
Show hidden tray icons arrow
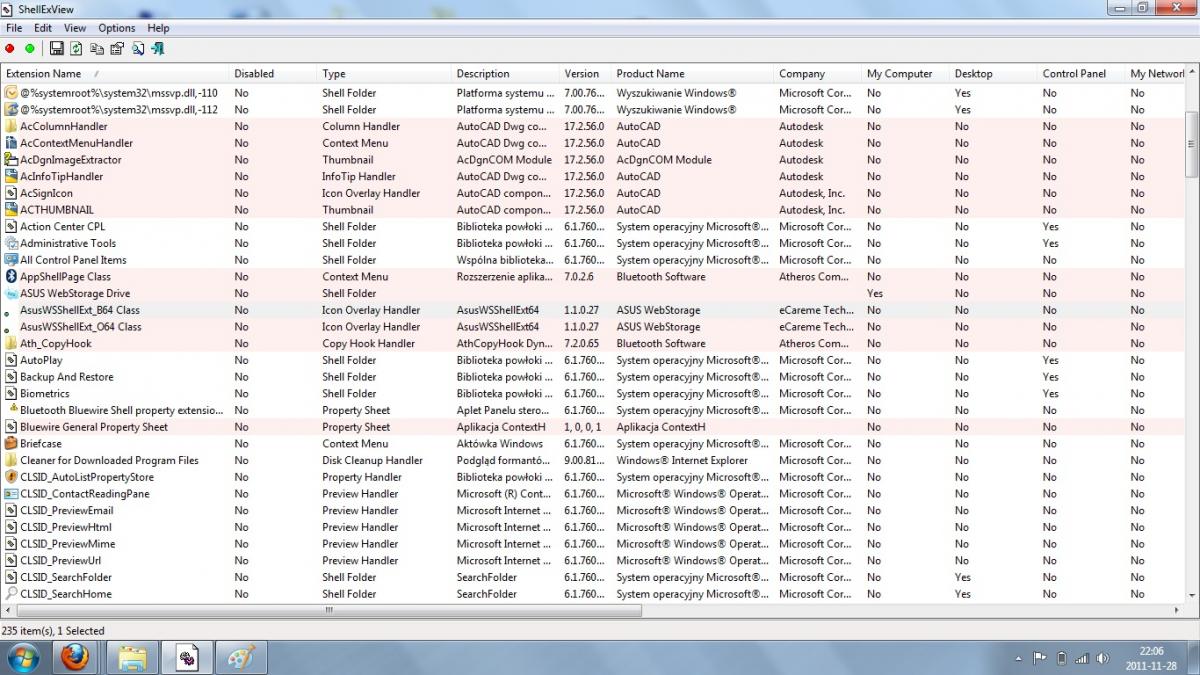pos(1018,658)
